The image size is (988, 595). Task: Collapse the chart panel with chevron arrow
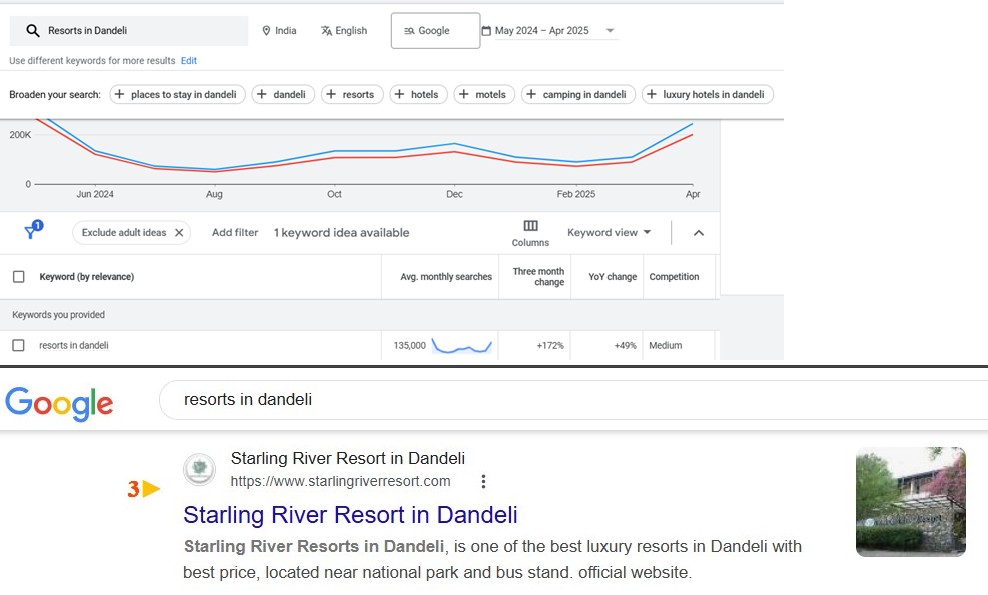(699, 233)
